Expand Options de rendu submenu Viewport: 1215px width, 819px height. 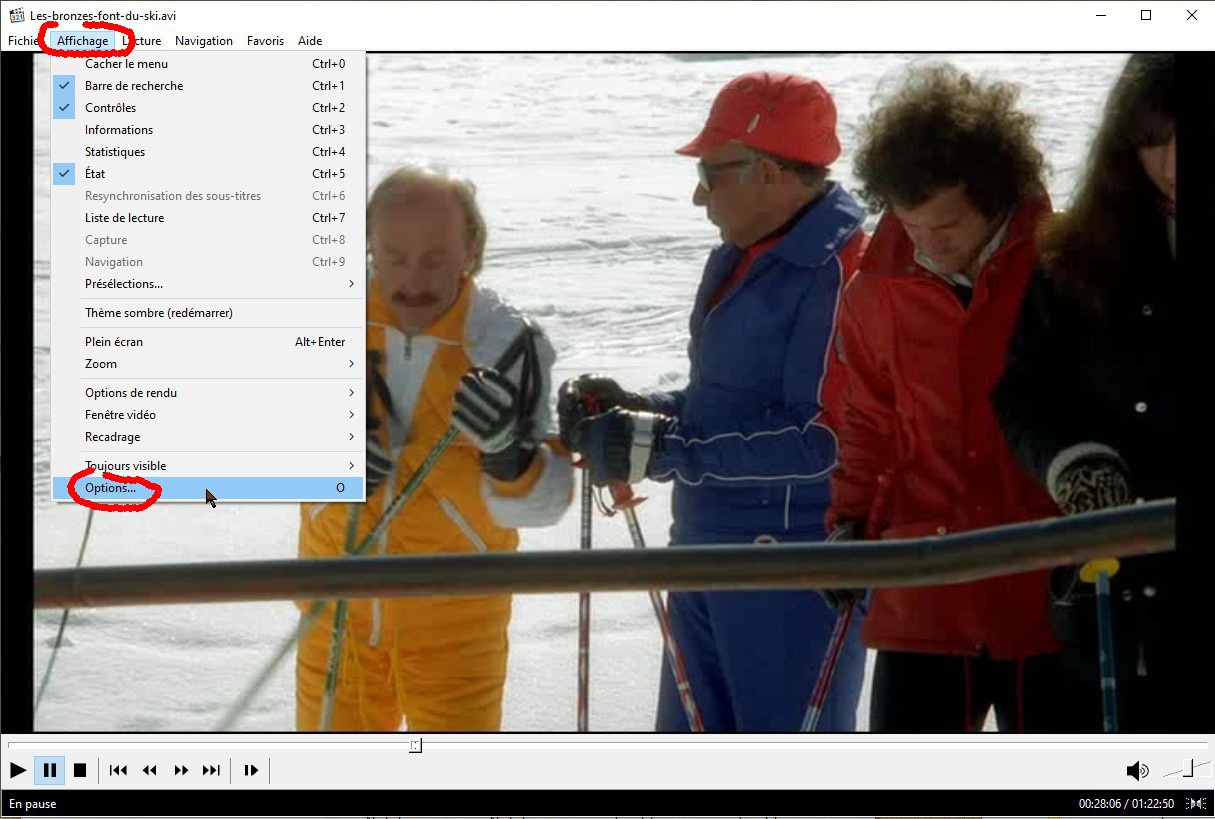[x=209, y=393]
